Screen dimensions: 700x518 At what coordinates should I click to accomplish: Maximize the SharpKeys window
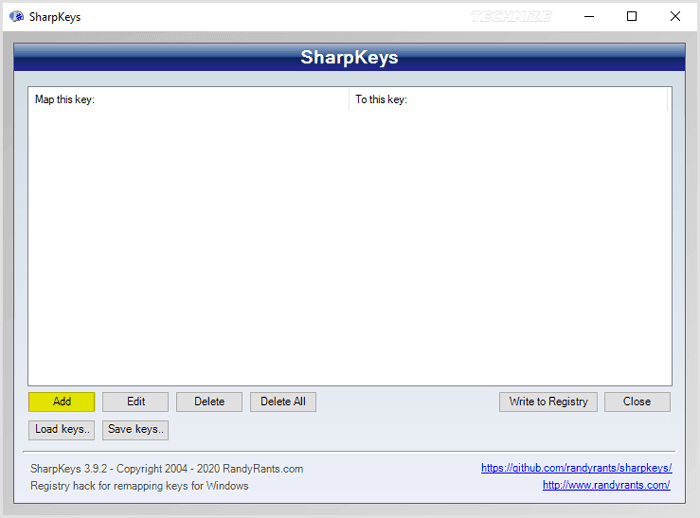tap(632, 17)
